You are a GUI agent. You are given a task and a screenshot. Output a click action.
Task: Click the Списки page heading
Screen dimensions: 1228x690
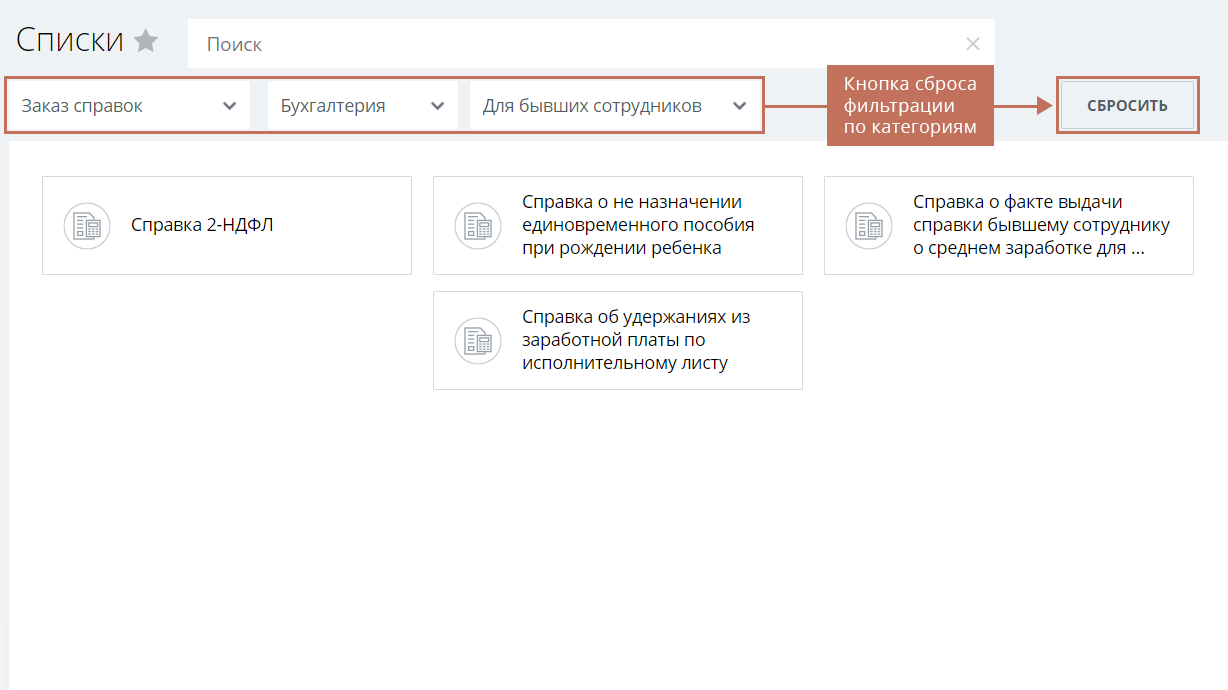(70, 41)
